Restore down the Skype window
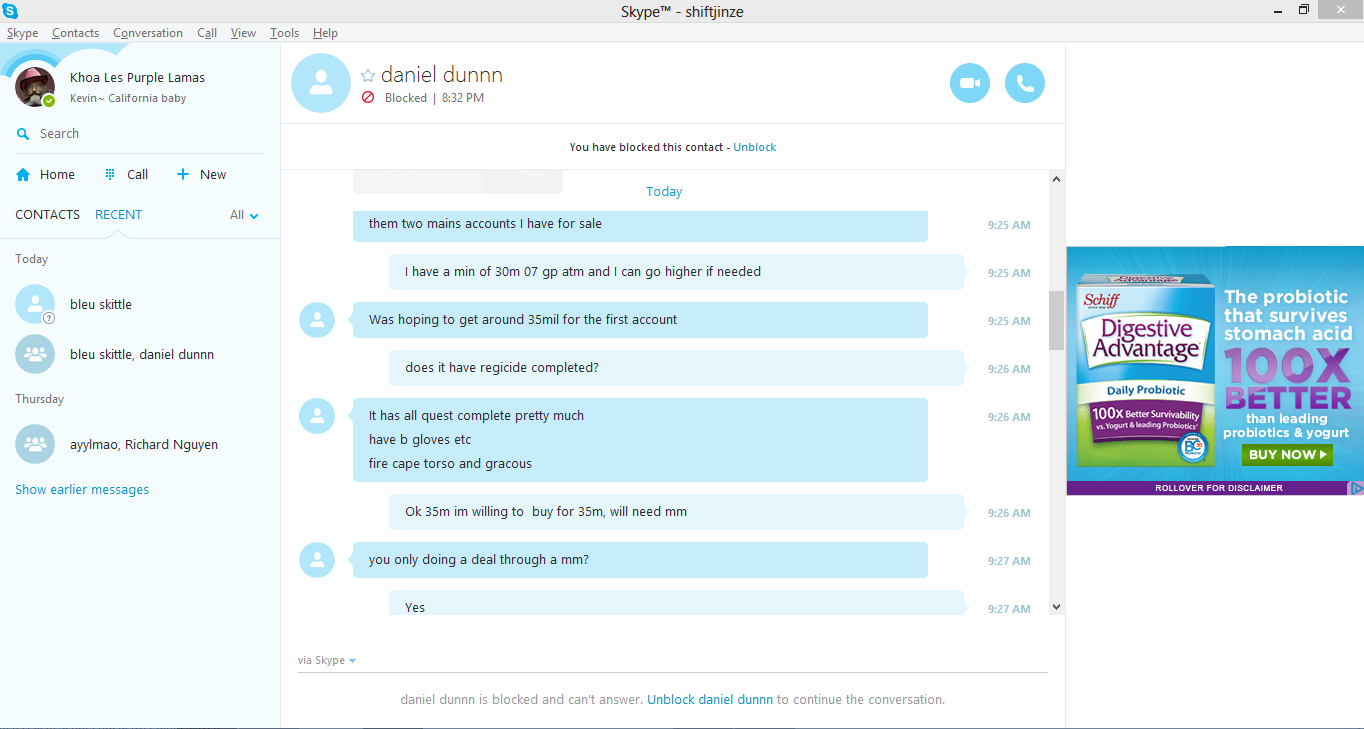The width and height of the screenshot is (1364, 729). [x=1303, y=10]
